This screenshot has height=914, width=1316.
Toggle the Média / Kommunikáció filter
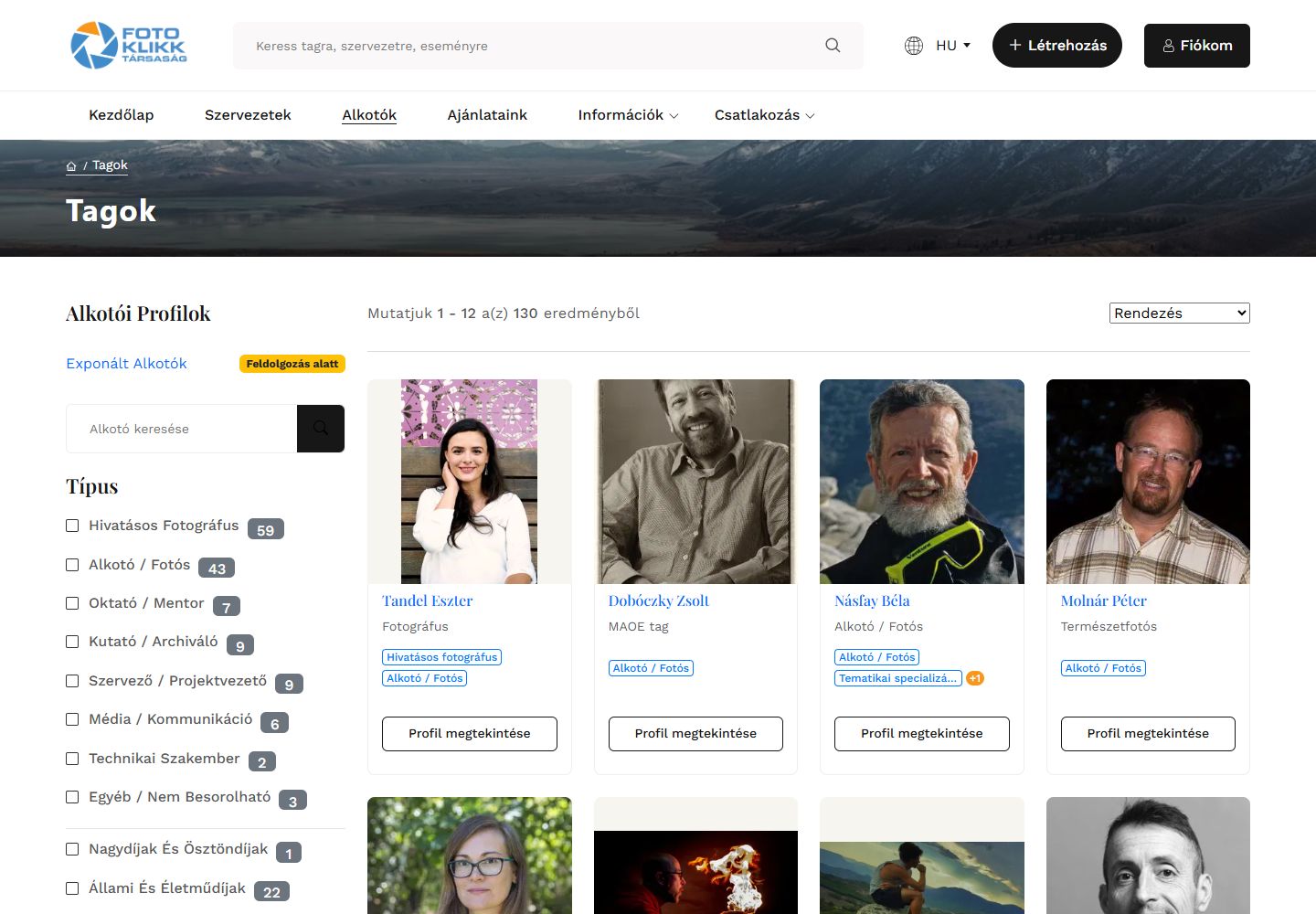click(72, 719)
